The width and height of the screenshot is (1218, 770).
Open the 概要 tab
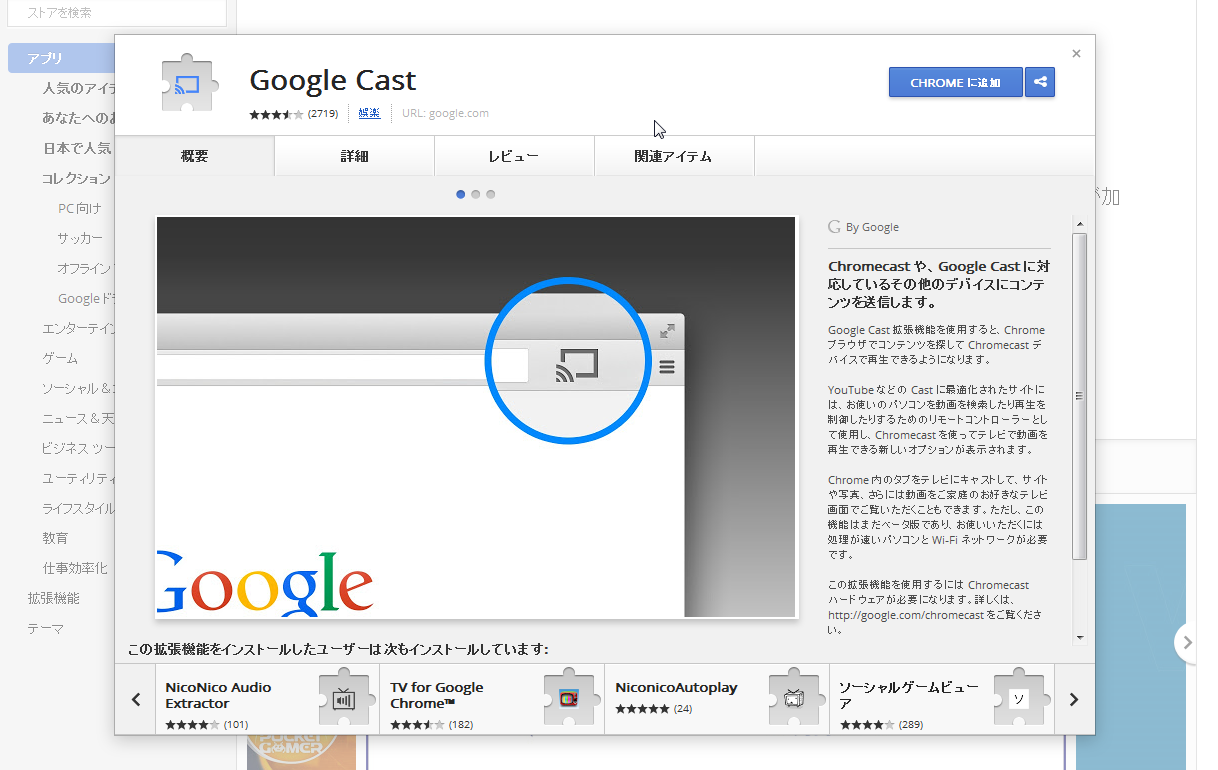[x=195, y=156]
